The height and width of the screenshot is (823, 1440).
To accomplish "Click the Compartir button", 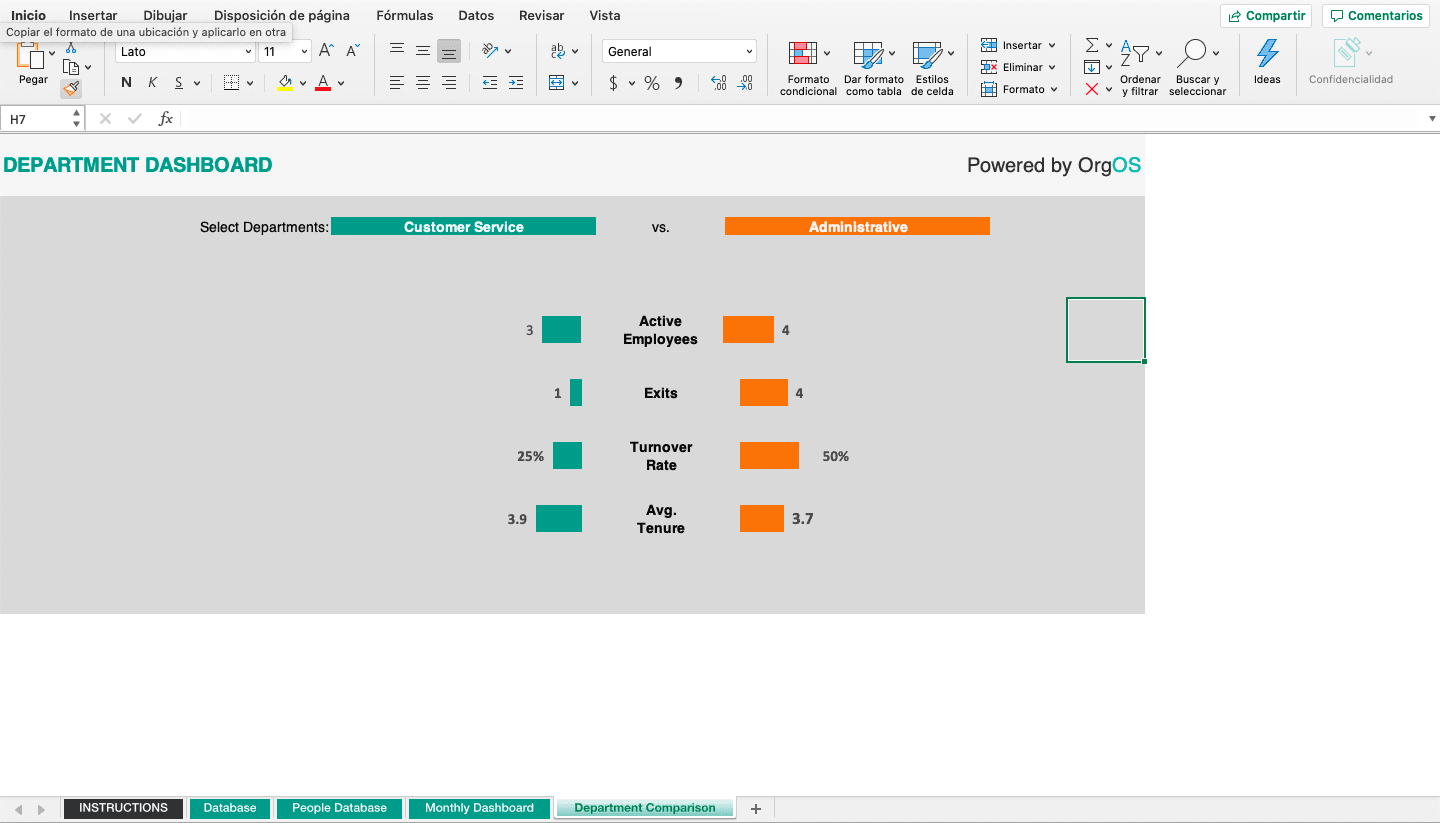I will [1266, 16].
